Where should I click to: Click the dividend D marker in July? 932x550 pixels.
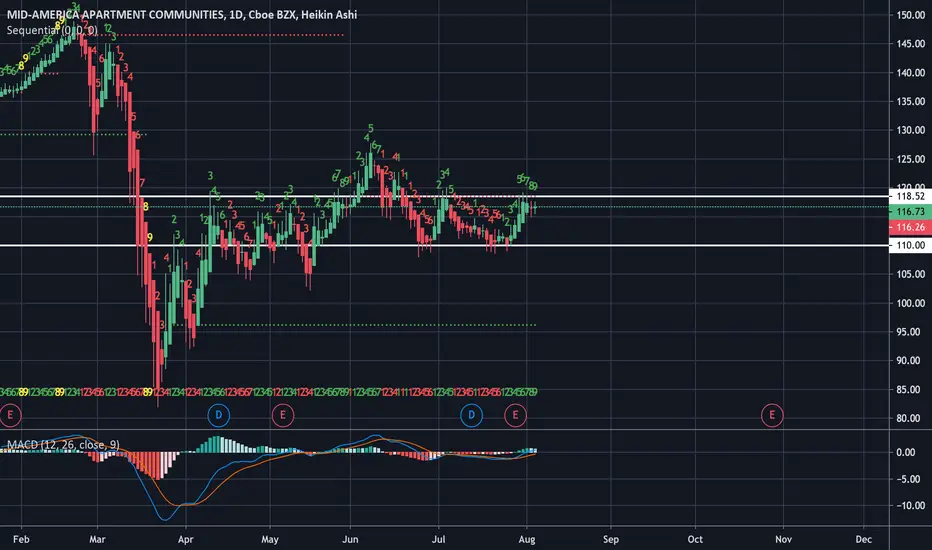471,415
